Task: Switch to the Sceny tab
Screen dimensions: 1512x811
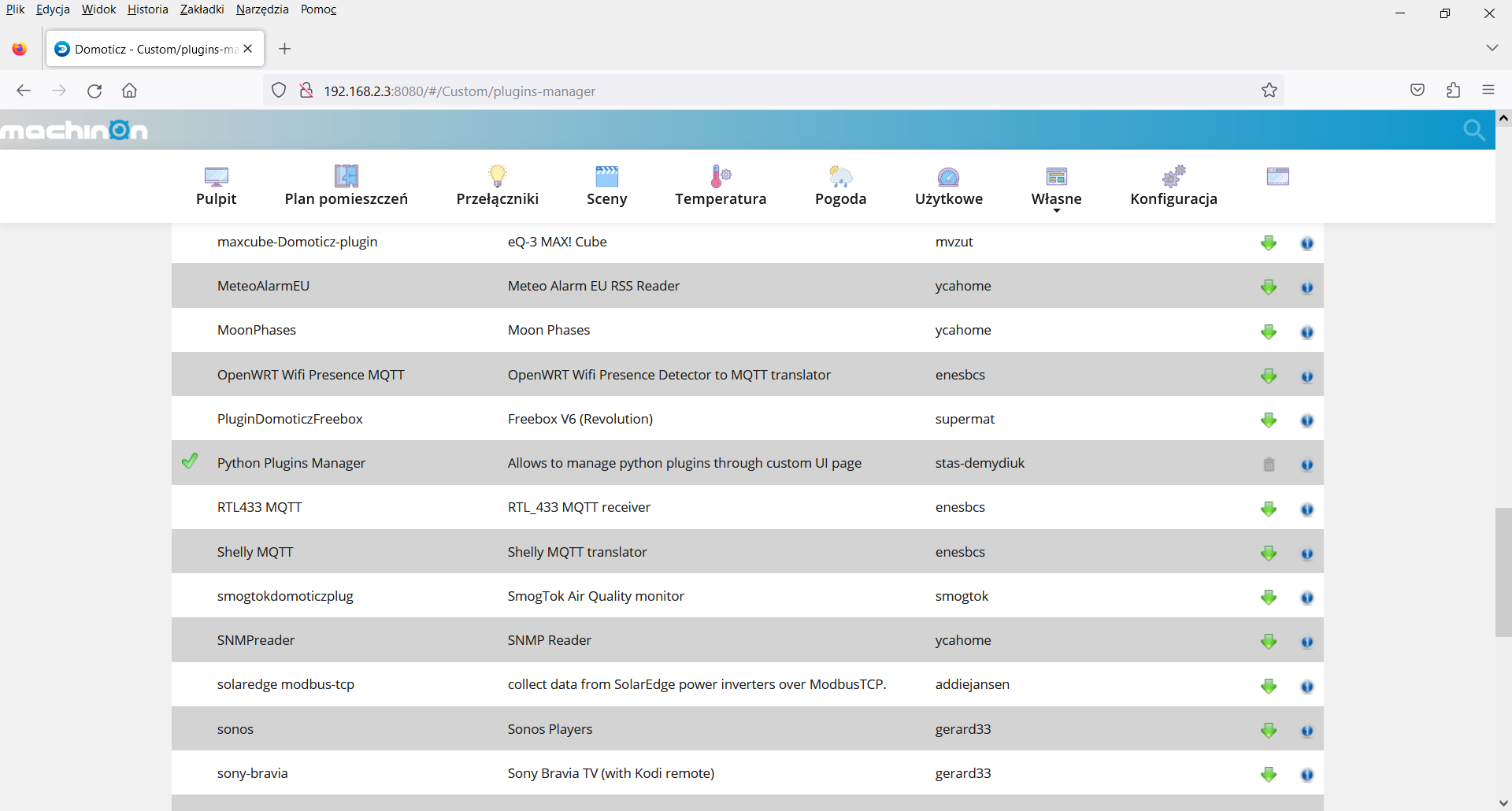Action: (x=607, y=187)
